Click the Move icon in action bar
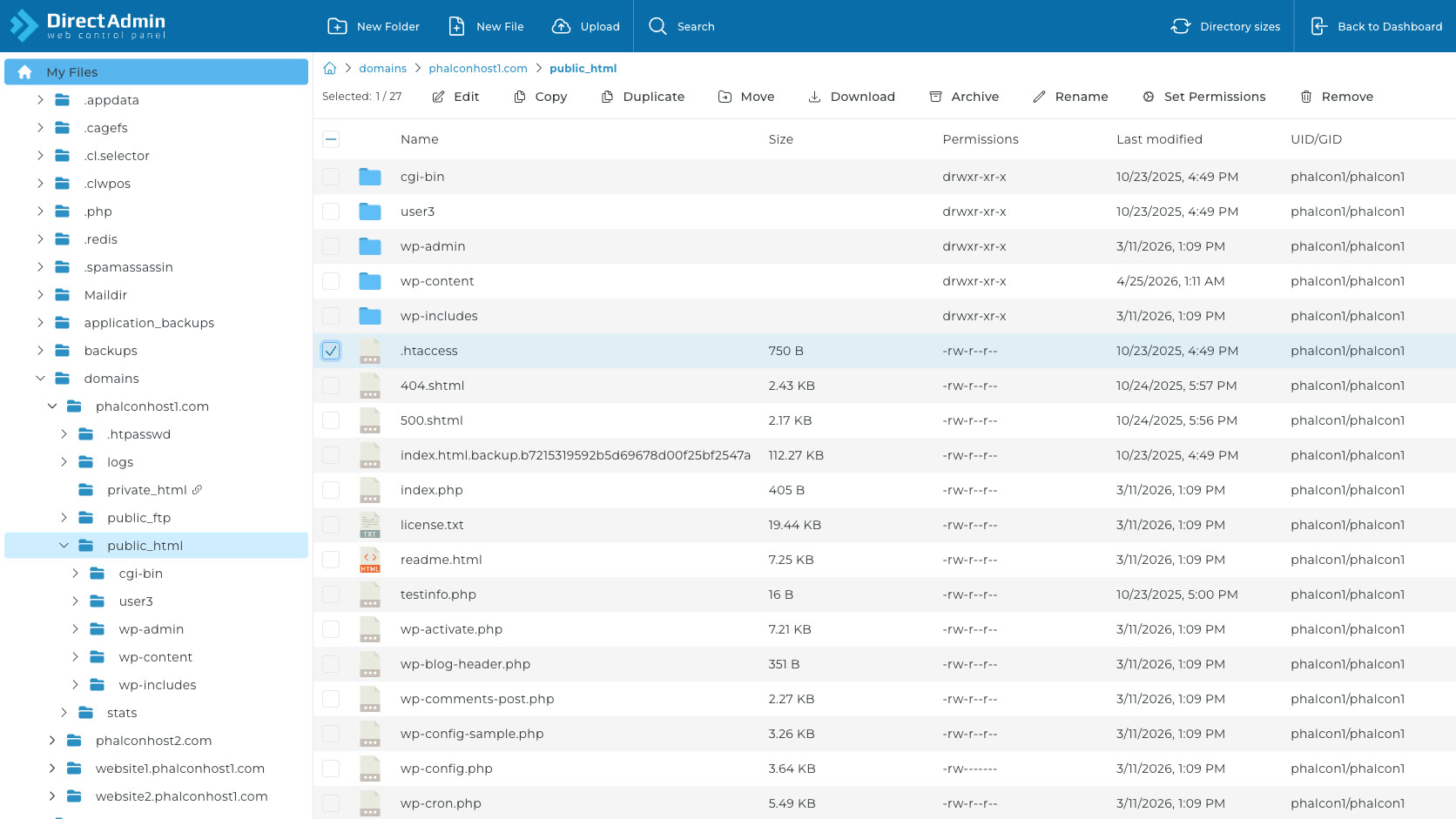1456x819 pixels. point(725,97)
